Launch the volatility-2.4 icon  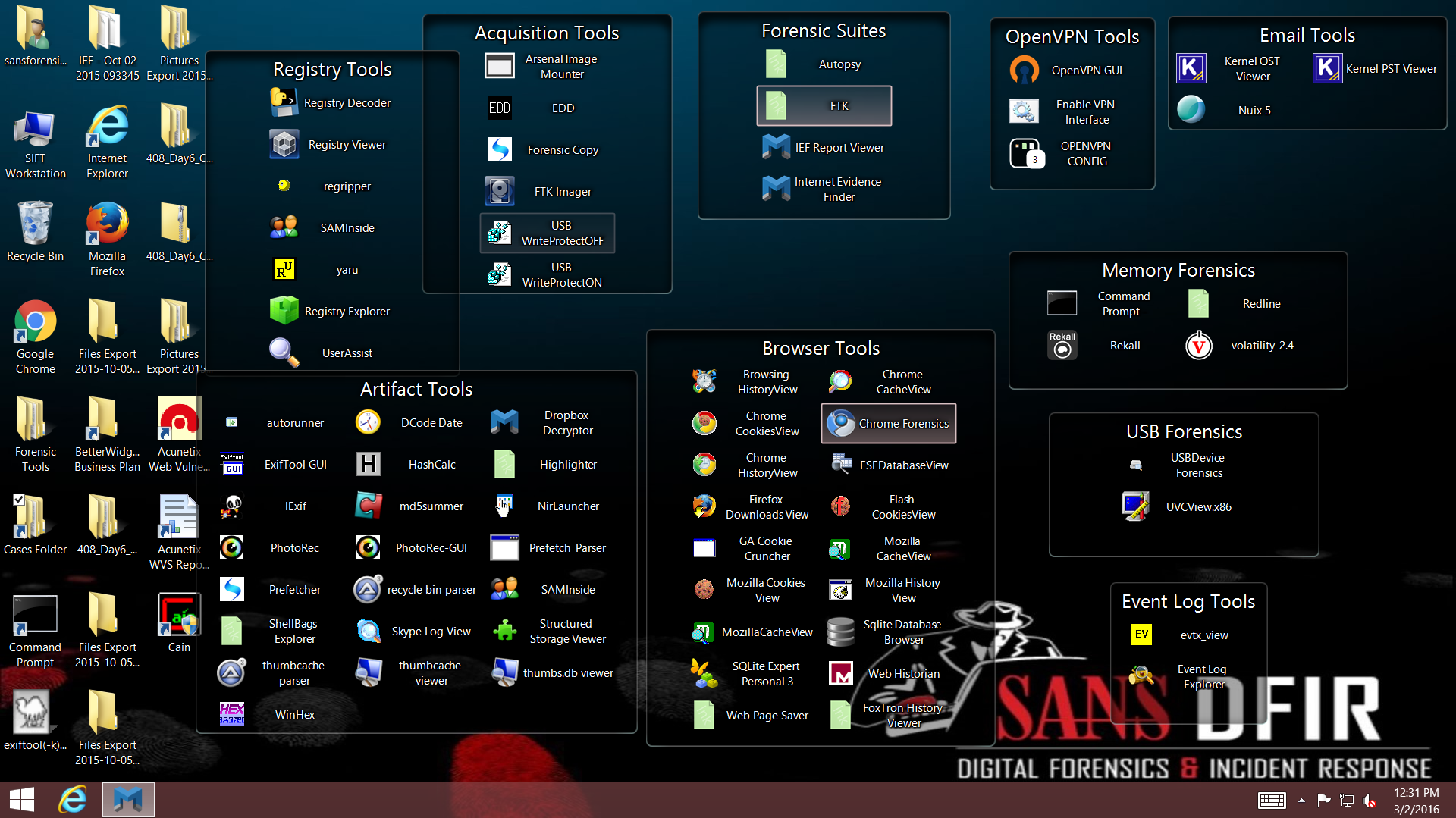(1198, 346)
